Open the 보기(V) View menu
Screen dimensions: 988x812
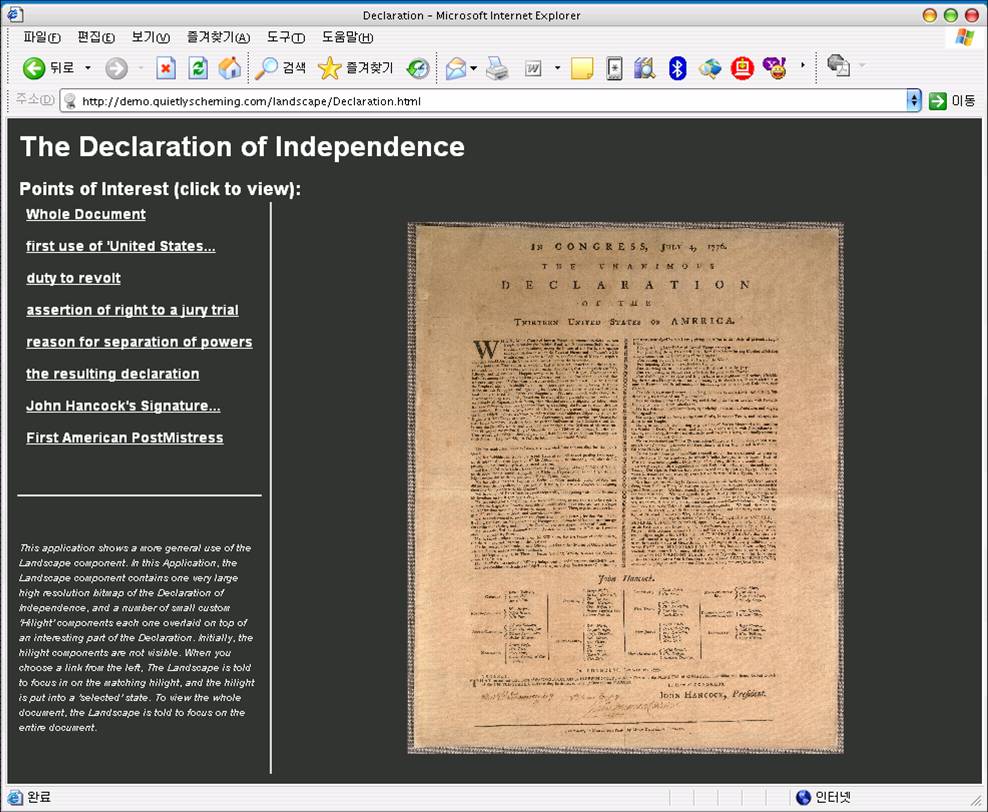151,37
